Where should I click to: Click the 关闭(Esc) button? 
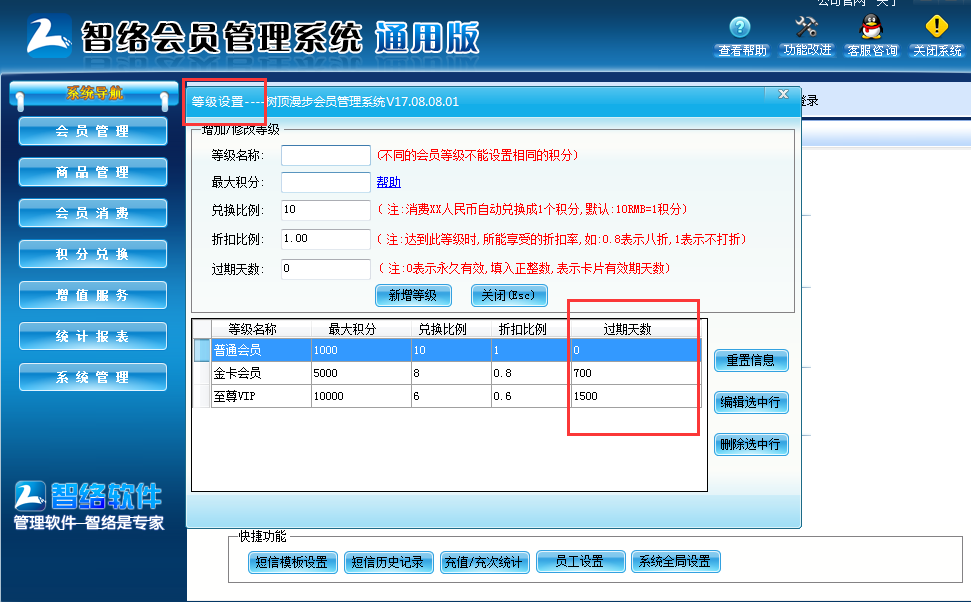tap(509, 295)
